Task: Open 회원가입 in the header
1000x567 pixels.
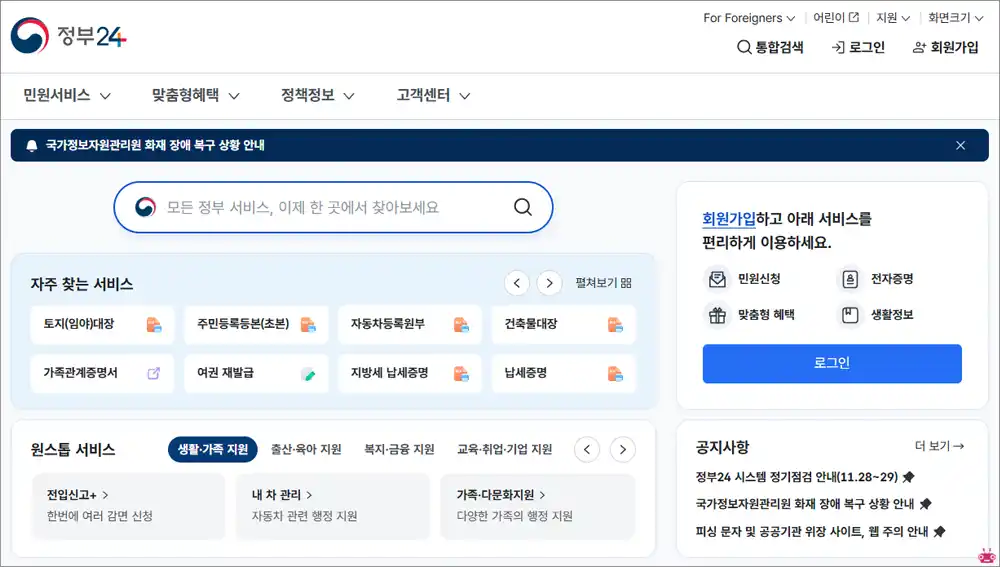Action: (945, 47)
